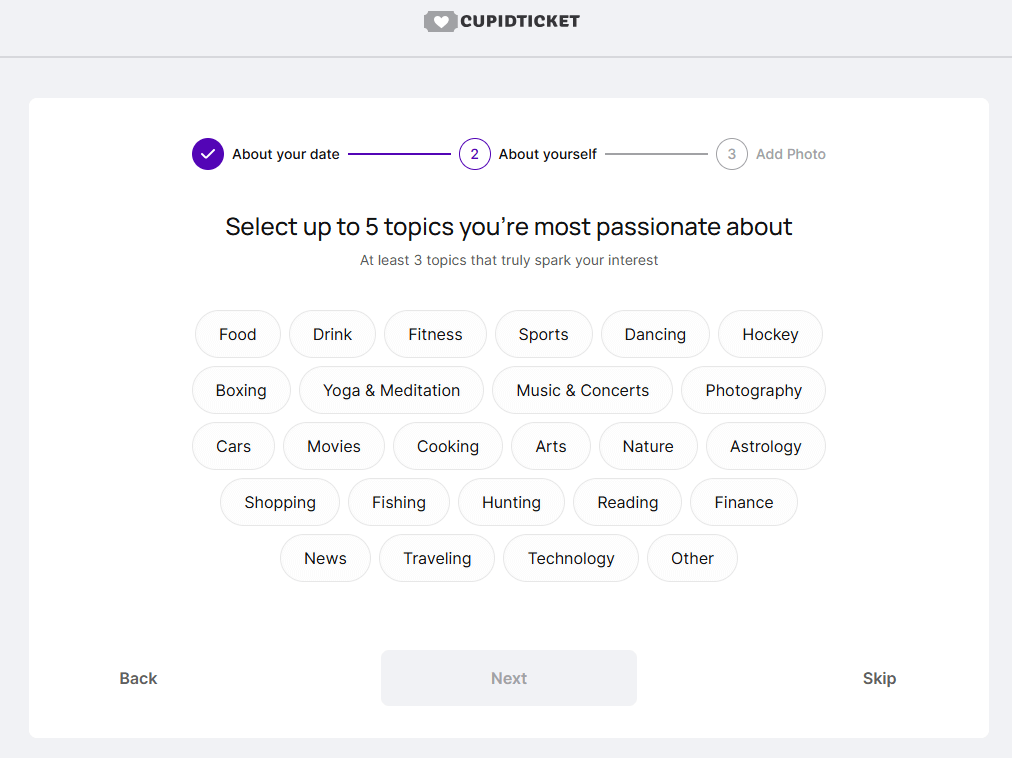Click step 3 Add Photo circle

point(732,154)
